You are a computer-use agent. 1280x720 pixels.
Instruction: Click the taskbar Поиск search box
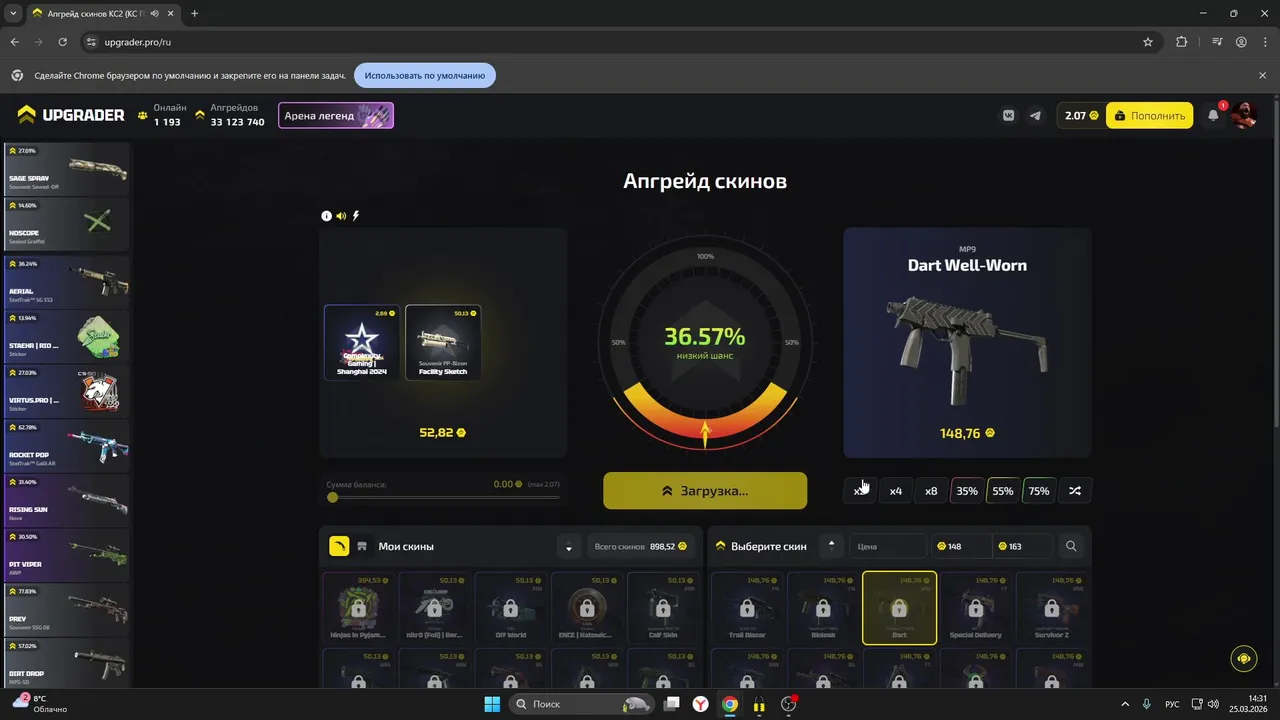pos(583,704)
